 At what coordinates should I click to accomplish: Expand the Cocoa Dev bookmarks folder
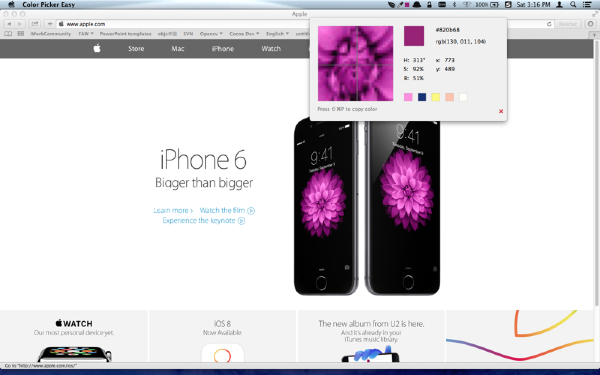click(x=244, y=34)
